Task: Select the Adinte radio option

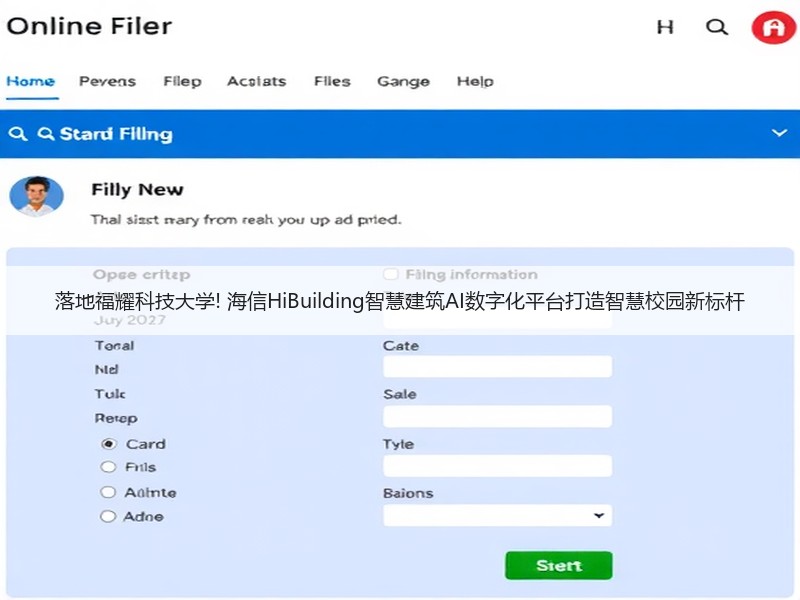Action: pyautogui.click(x=108, y=492)
